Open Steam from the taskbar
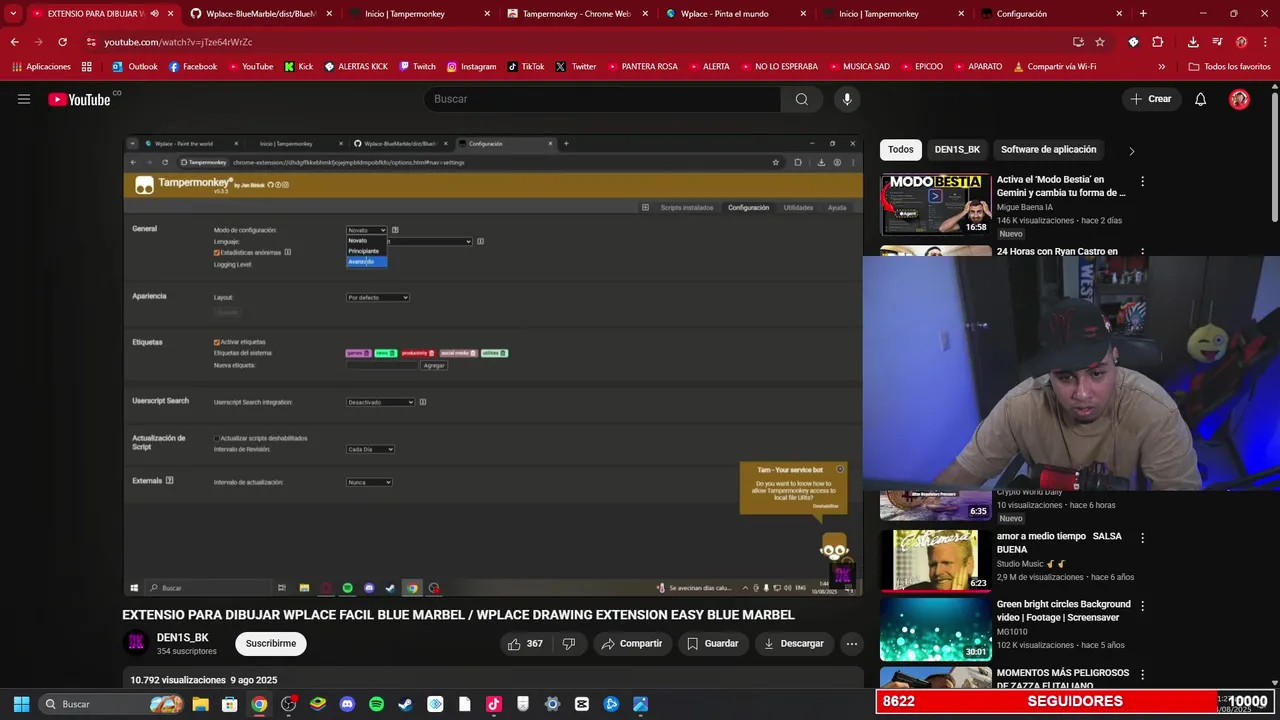The height and width of the screenshot is (720, 1280). coord(405,704)
